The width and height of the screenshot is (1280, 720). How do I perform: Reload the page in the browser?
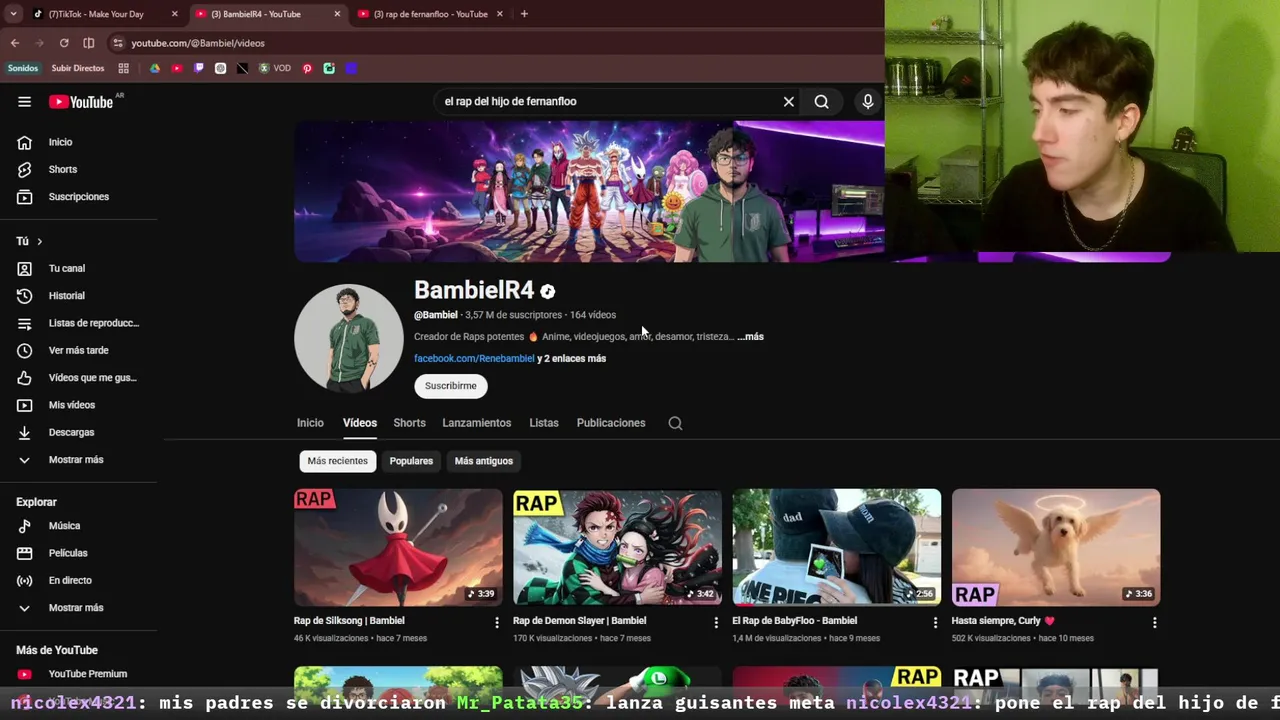point(64,43)
